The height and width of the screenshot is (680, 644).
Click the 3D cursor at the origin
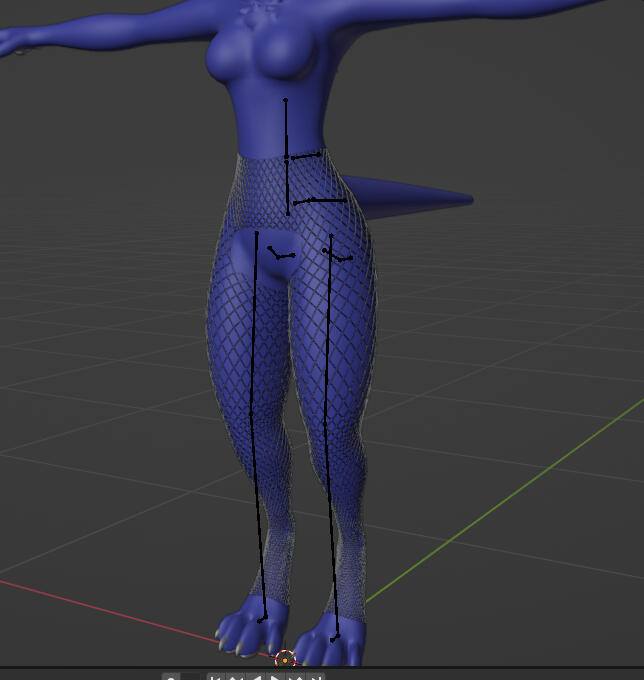[x=286, y=659]
